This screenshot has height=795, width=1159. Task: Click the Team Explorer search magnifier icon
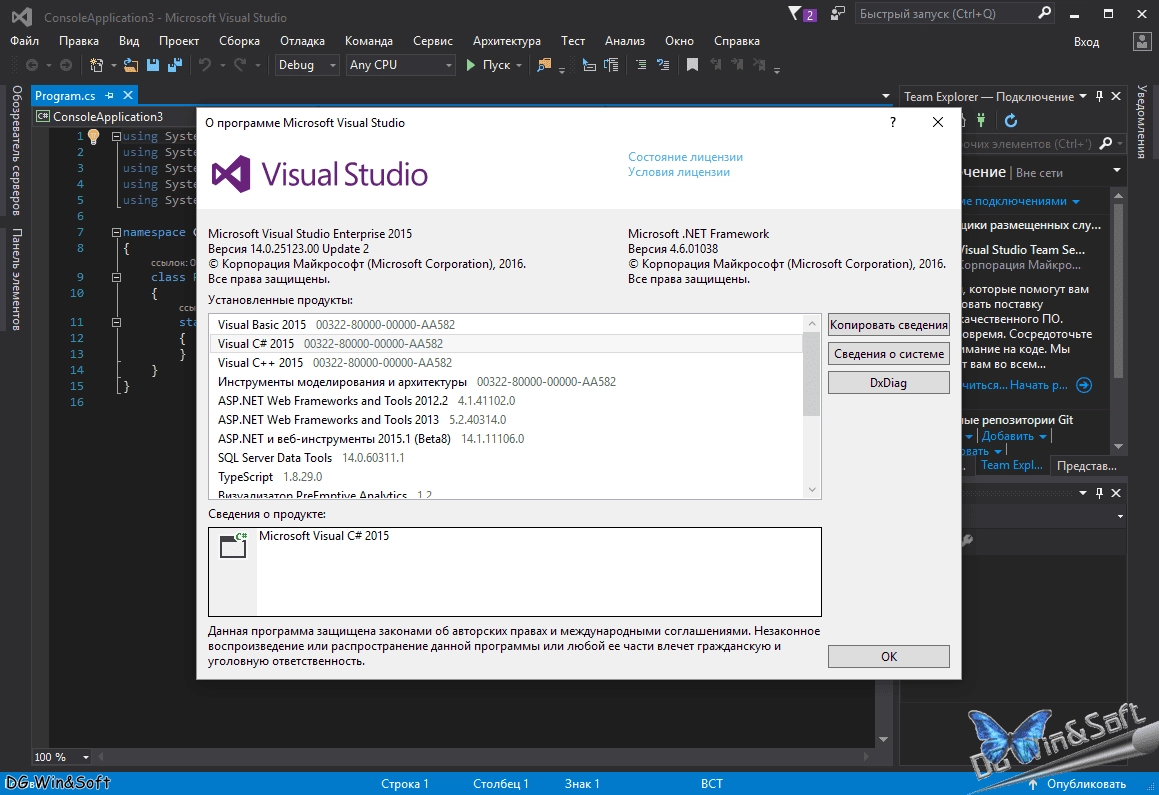coord(1106,143)
